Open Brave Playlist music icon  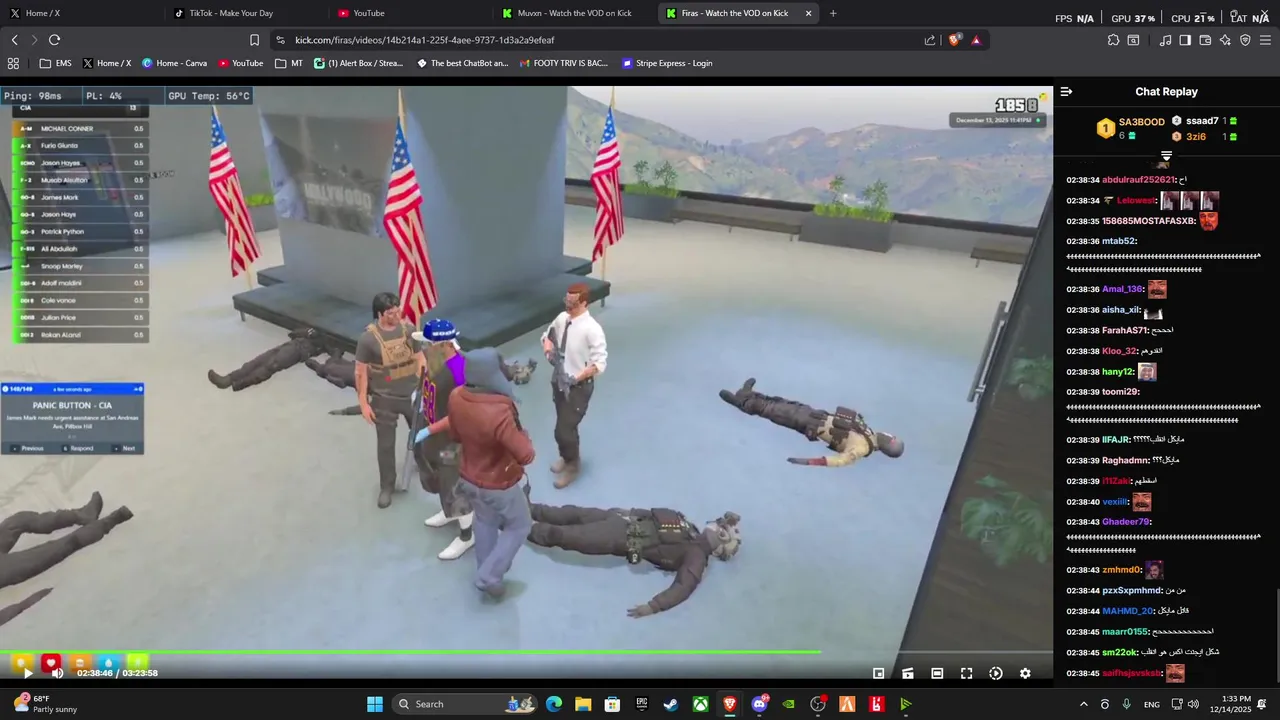pyautogui.click(x=1165, y=40)
